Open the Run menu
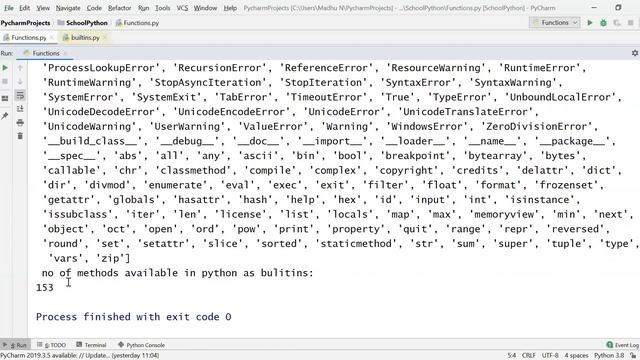The height and width of the screenshot is (360, 640). [143, 8]
